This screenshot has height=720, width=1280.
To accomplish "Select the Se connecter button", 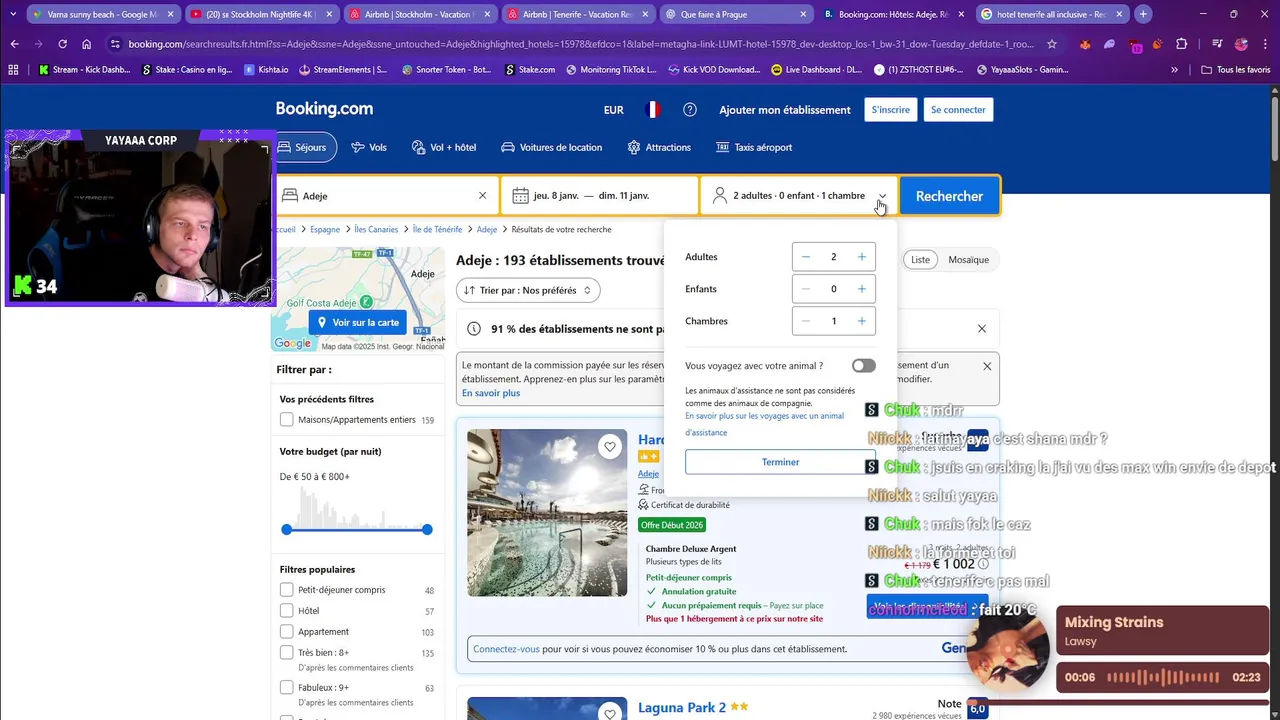I will [958, 110].
